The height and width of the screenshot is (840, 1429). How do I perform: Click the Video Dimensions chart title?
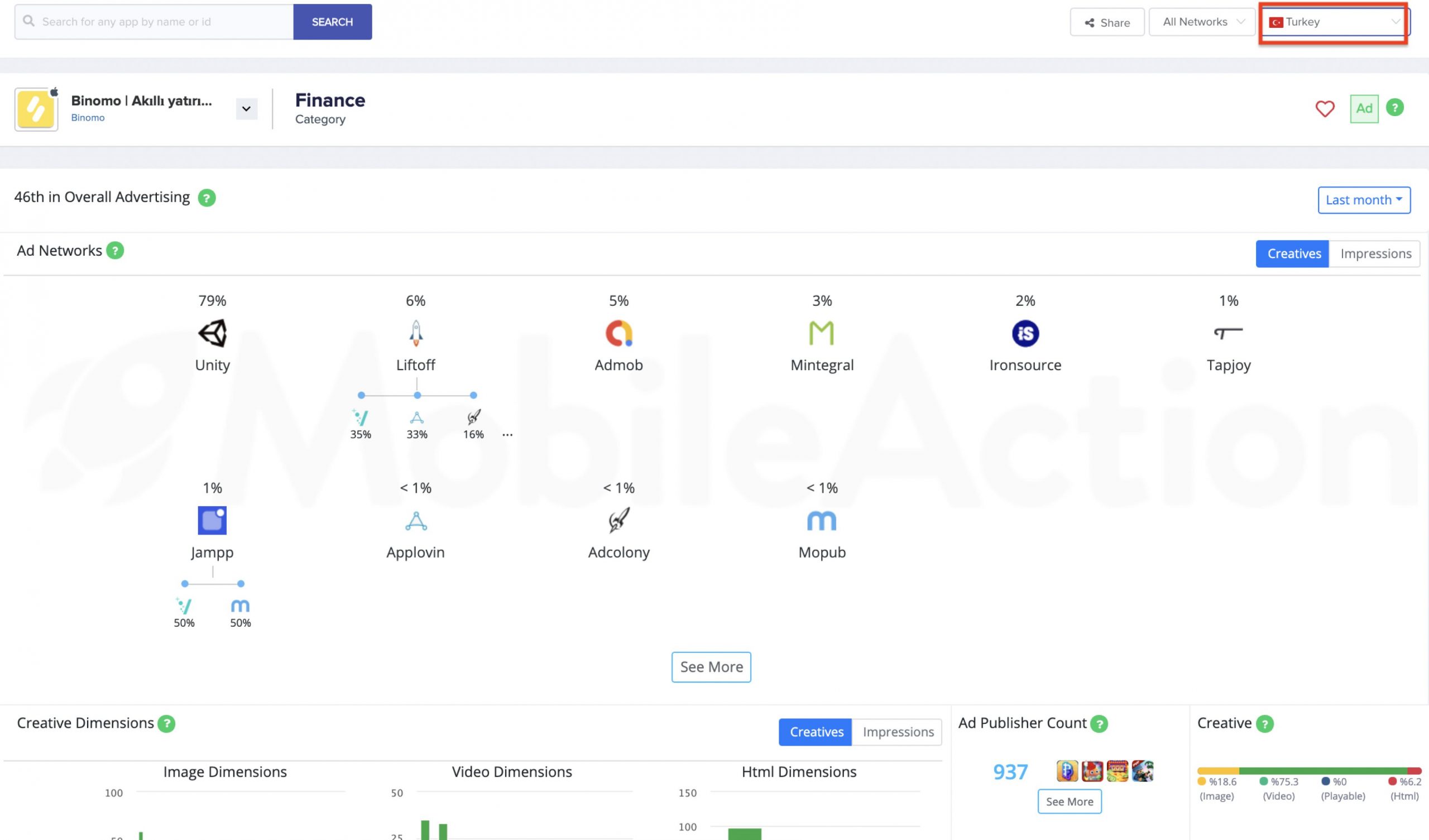511,771
